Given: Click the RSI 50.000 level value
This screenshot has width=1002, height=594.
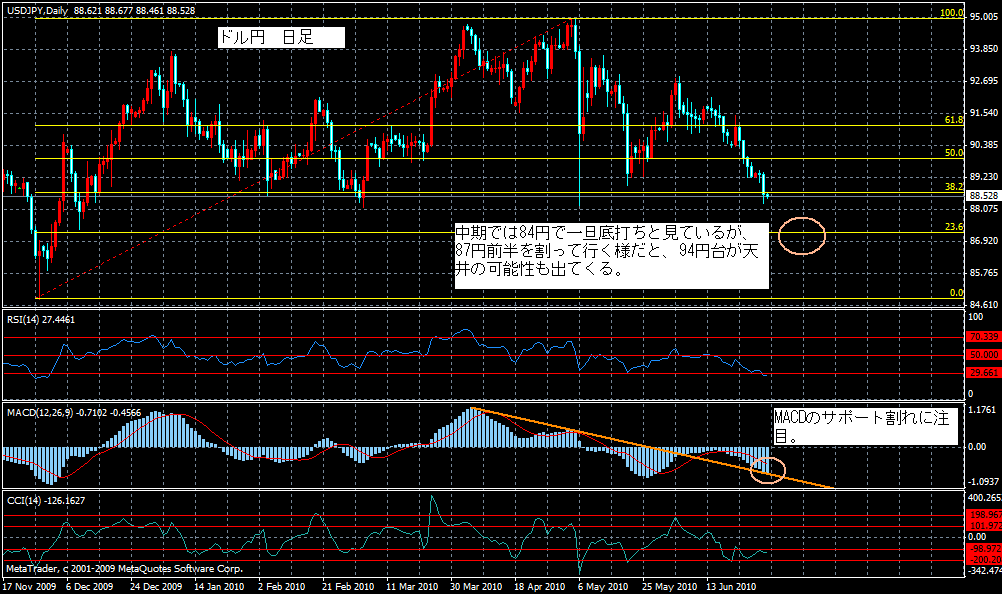Looking at the screenshot, I should click(x=984, y=354).
